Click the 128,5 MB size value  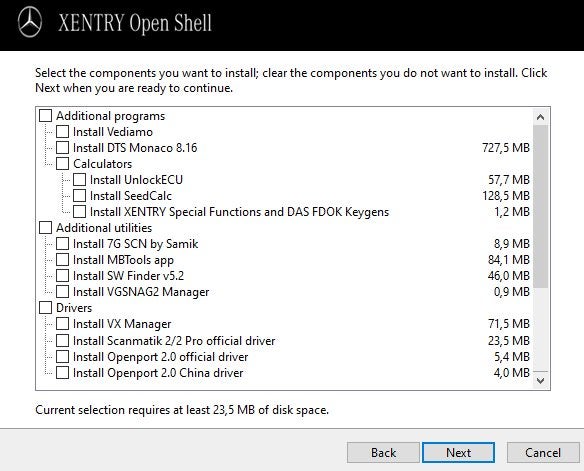point(506,196)
